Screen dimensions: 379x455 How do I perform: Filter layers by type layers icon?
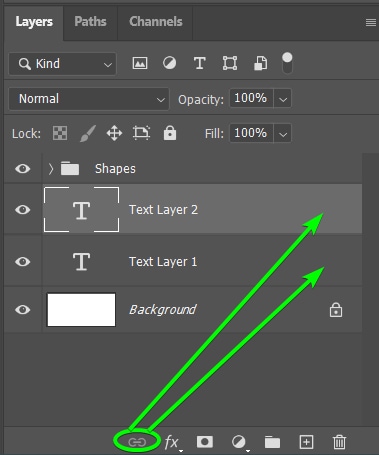click(200, 63)
